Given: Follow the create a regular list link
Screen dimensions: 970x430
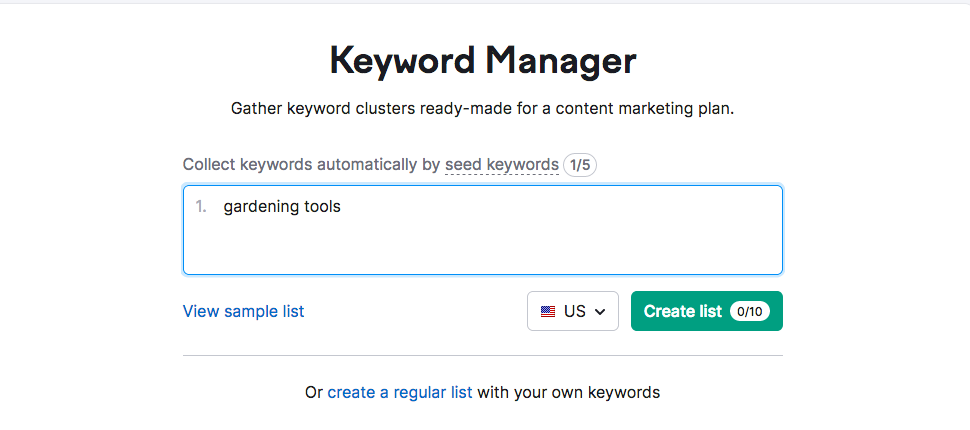Looking at the screenshot, I should coord(400,392).
